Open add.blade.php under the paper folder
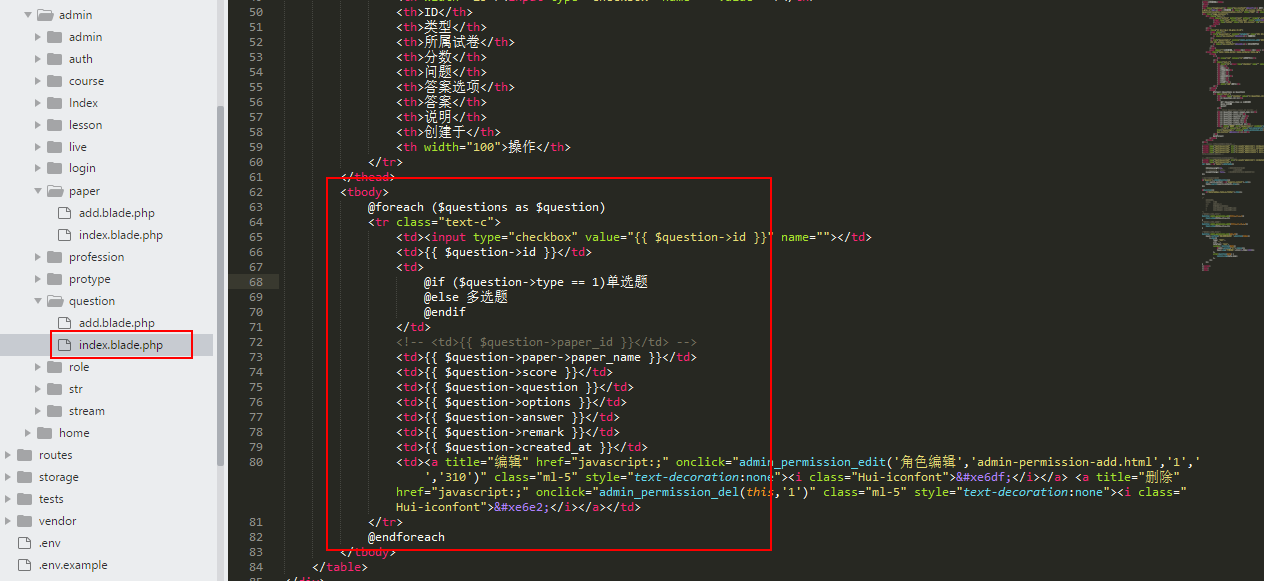 tap(116, 213)
